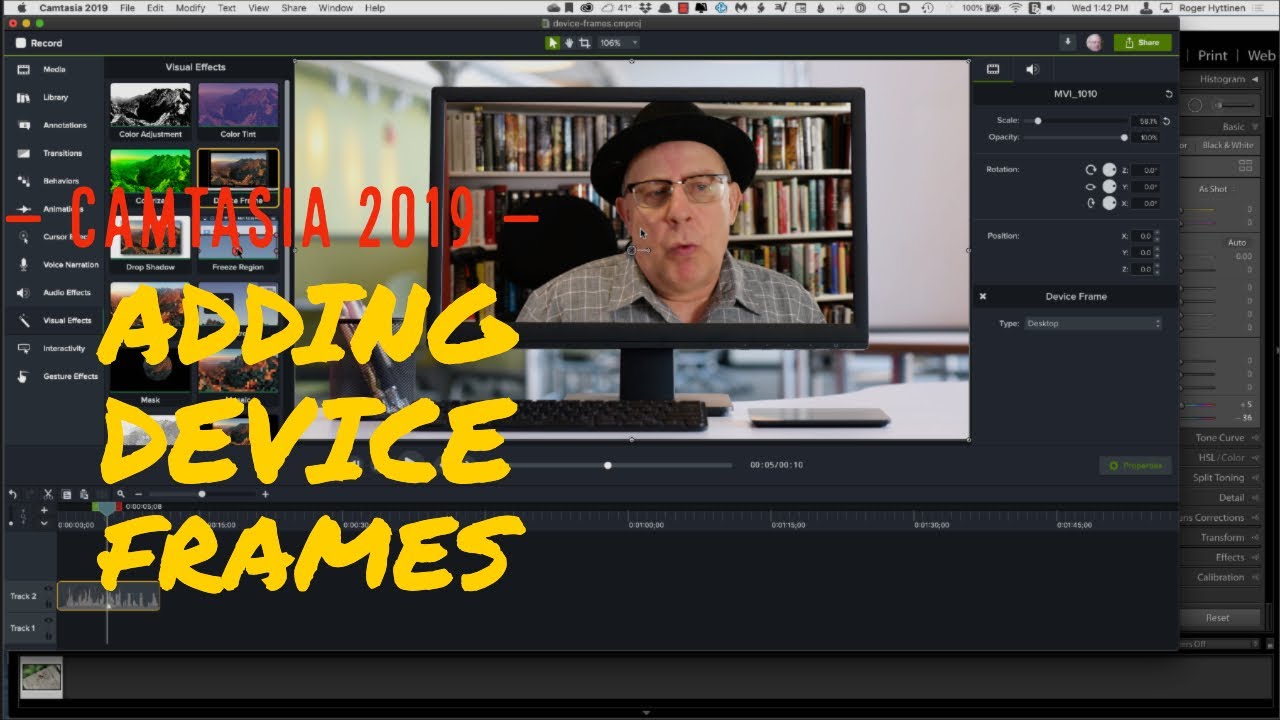Click the Position Y stepper
The image size is (1280, 720).
tap(1157, 253)
